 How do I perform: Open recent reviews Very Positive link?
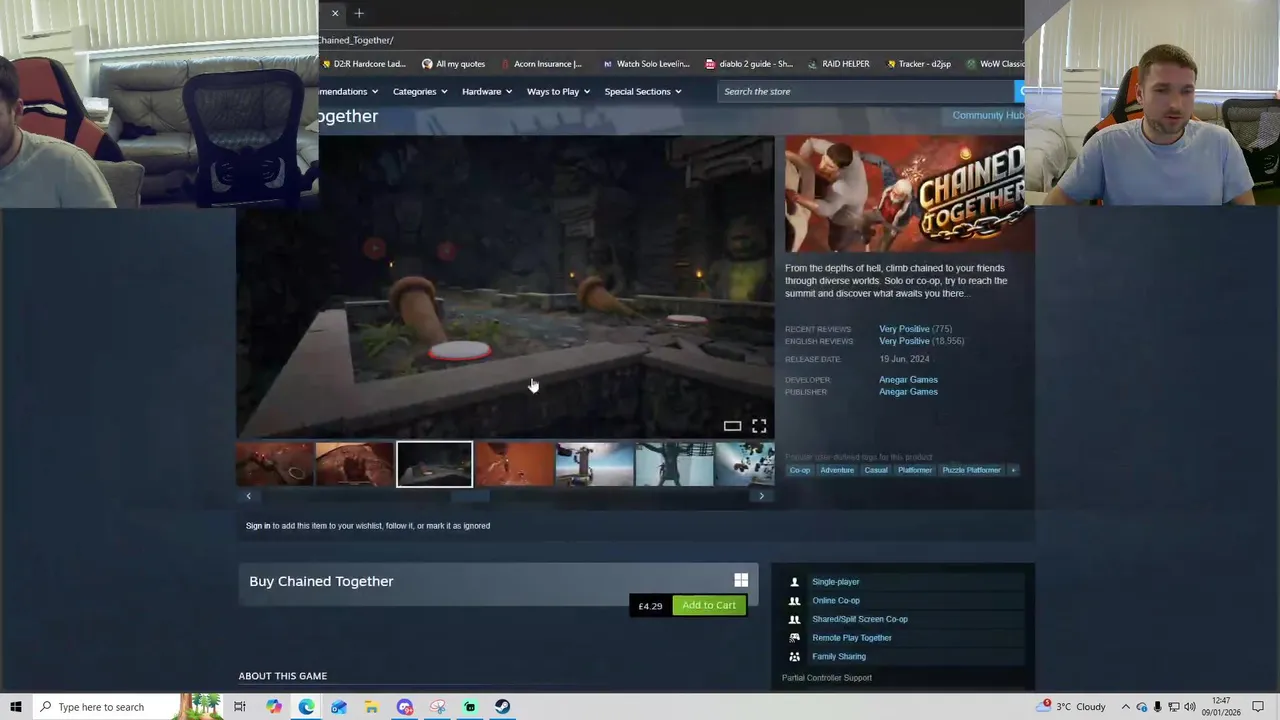point(904,329)
